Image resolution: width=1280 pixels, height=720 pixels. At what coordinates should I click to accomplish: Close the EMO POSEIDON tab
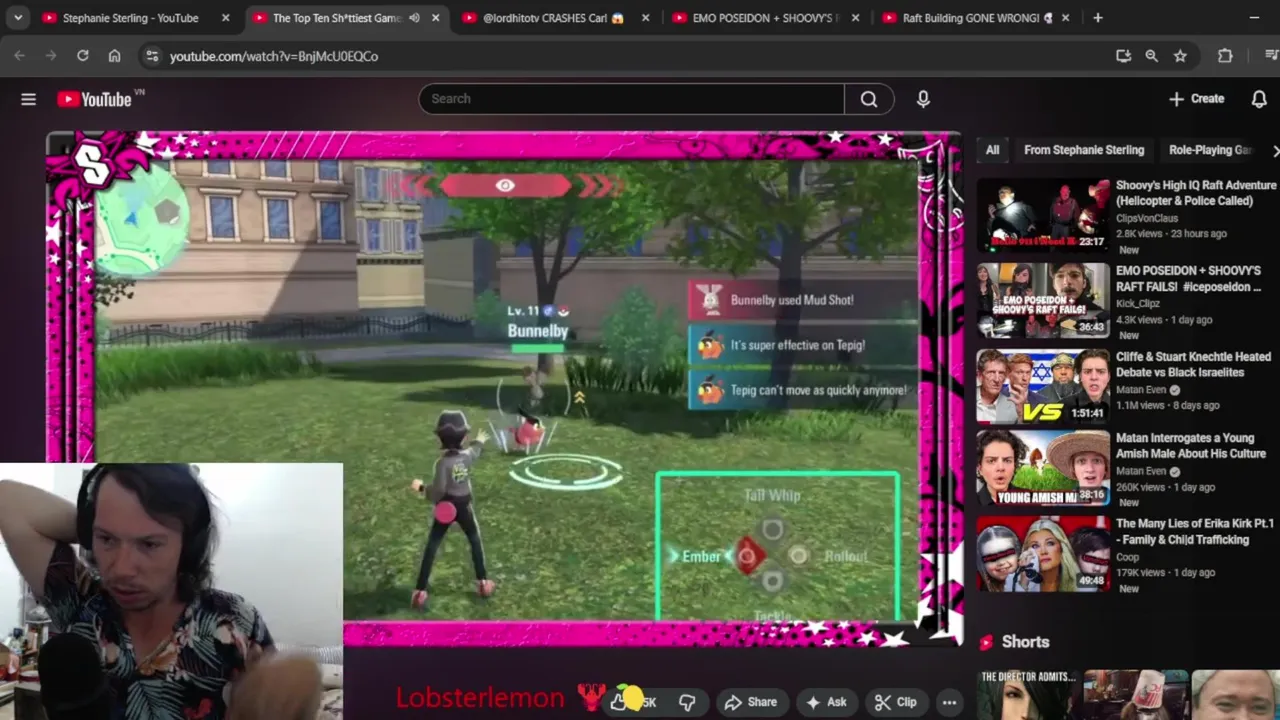(855, 18)
